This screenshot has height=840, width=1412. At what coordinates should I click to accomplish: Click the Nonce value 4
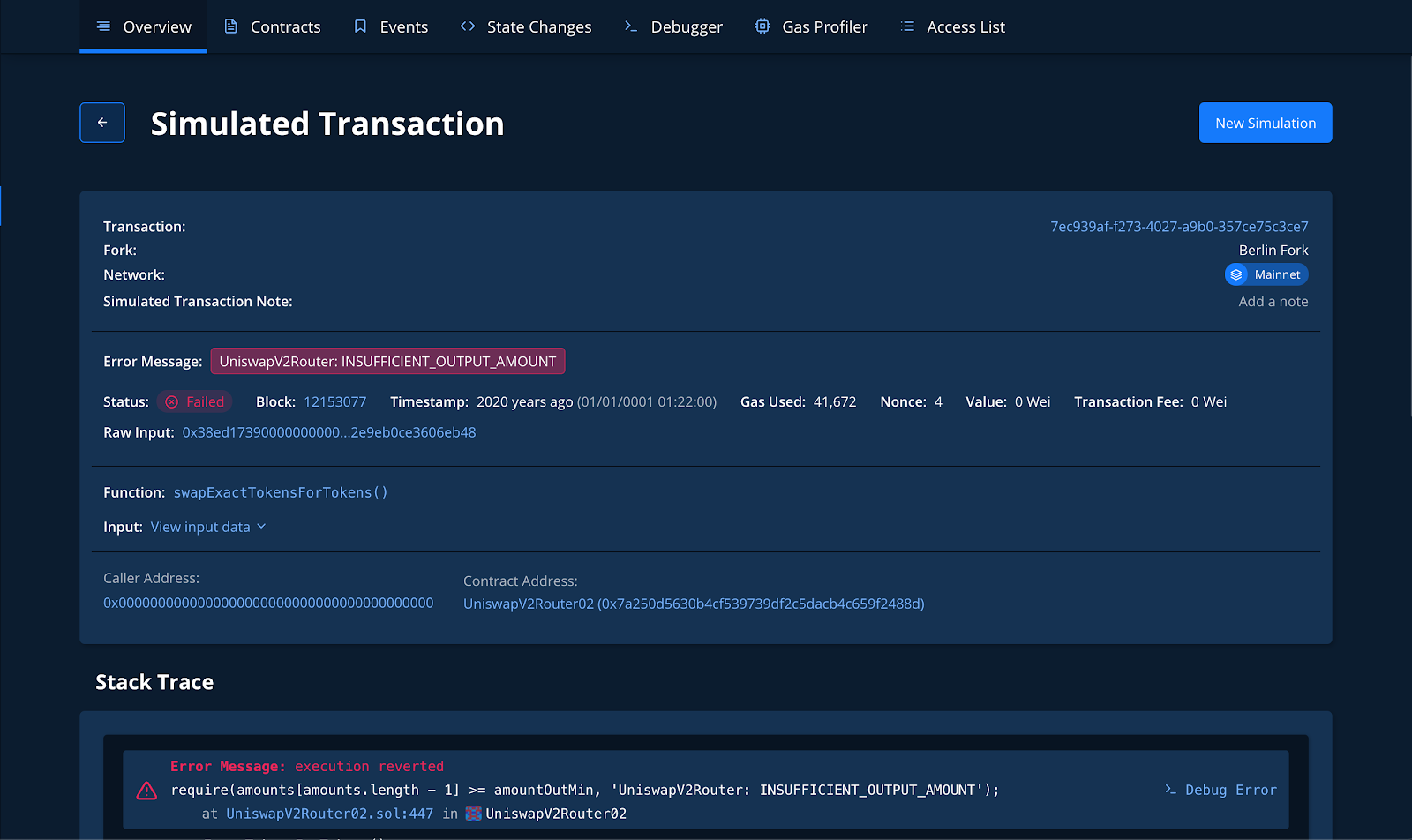[x=938, y=401]
